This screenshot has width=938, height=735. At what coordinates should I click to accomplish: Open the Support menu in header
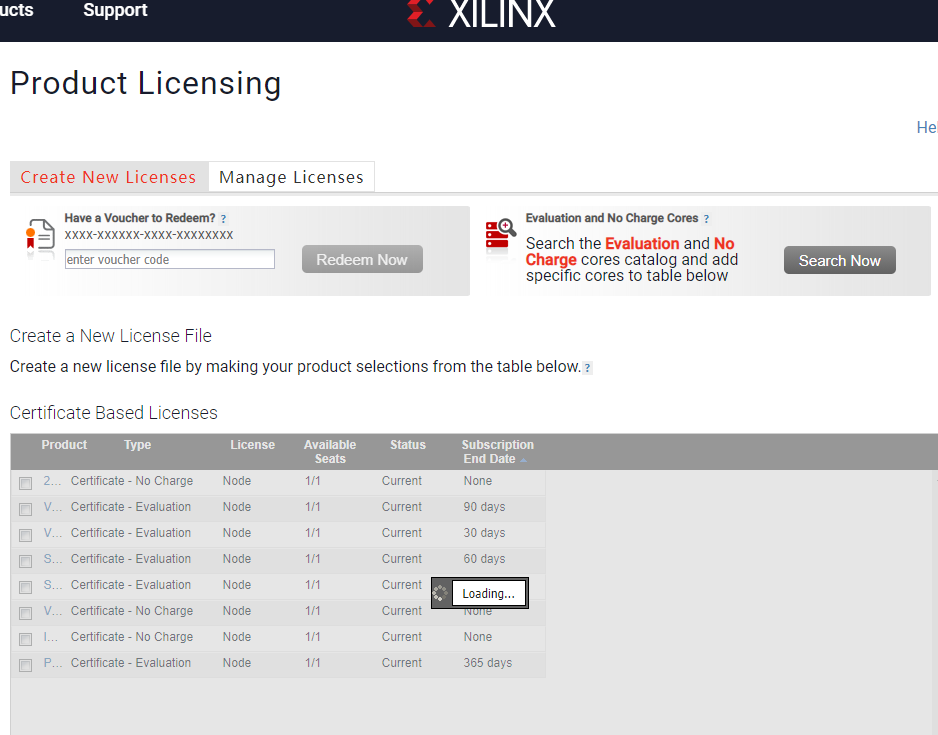(115, 10)
